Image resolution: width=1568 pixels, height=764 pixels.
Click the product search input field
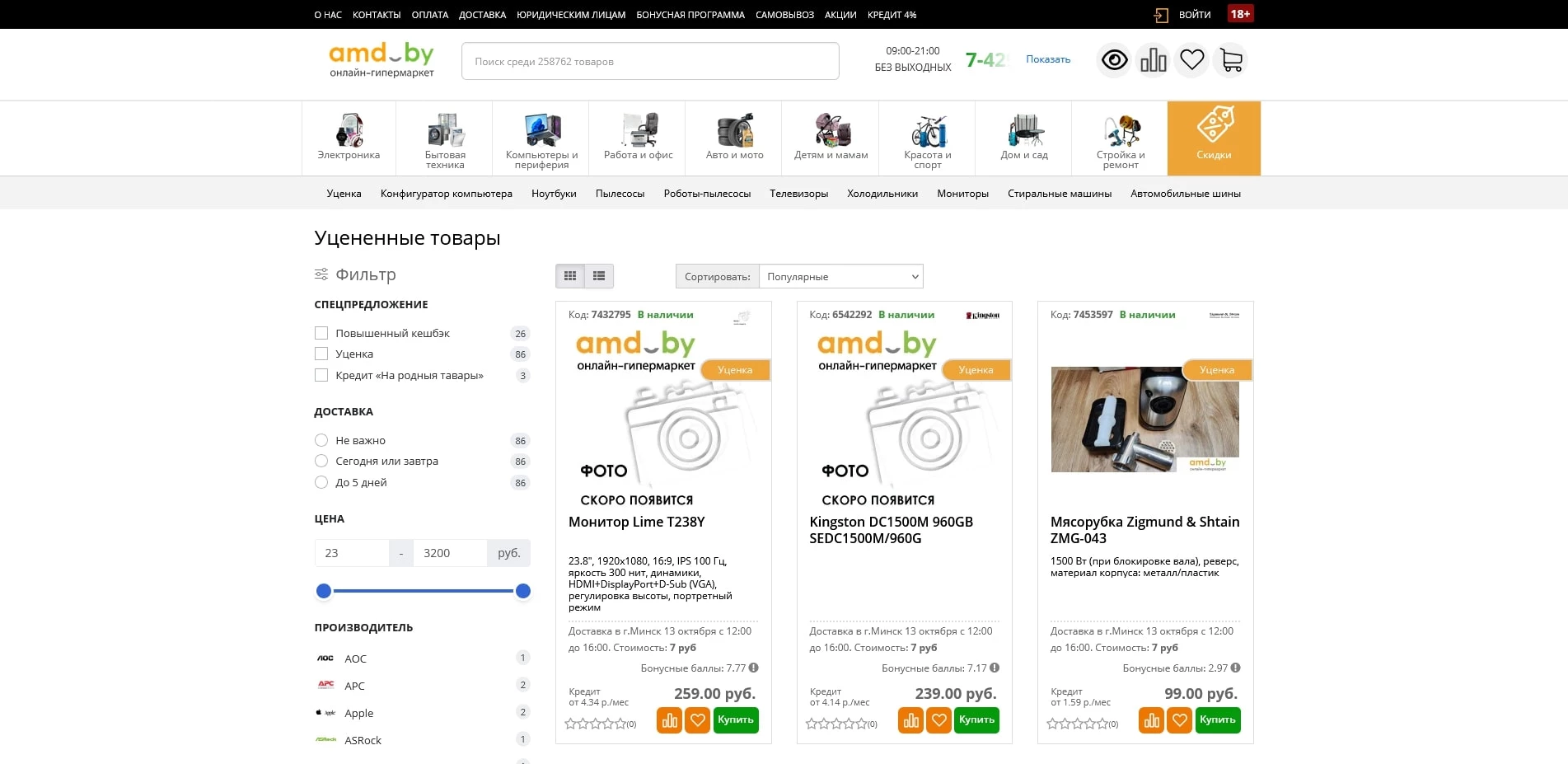pos(650,60)
